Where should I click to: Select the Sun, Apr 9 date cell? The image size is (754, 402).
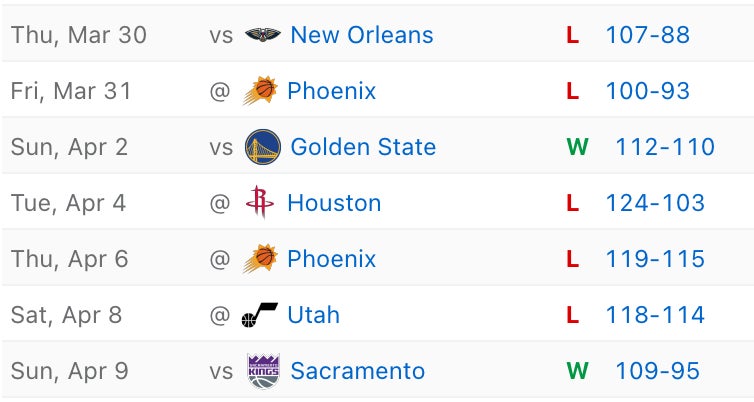(x=70, y=372)
